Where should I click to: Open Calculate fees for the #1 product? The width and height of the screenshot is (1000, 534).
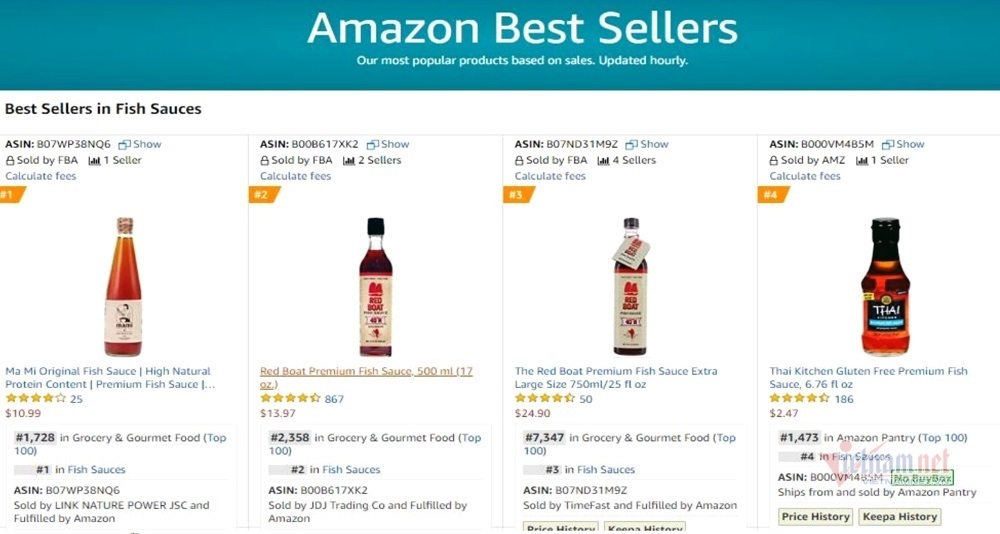point(41,176)
